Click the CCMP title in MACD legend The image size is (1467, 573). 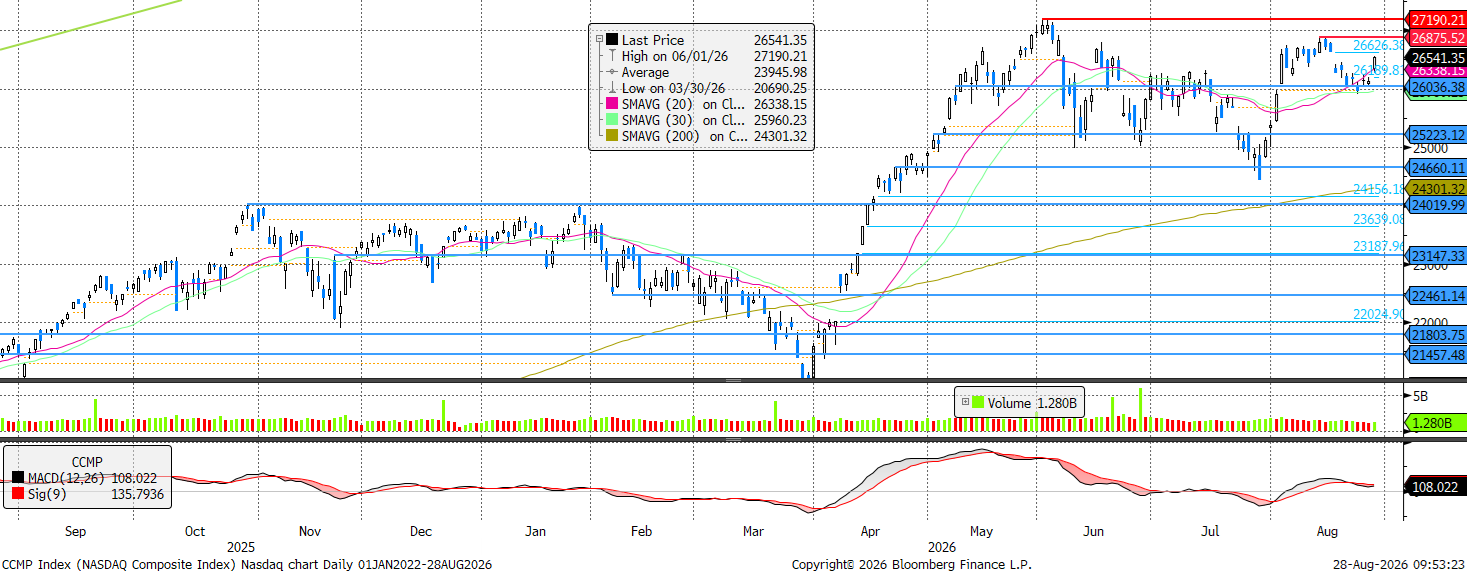point(87,461)
